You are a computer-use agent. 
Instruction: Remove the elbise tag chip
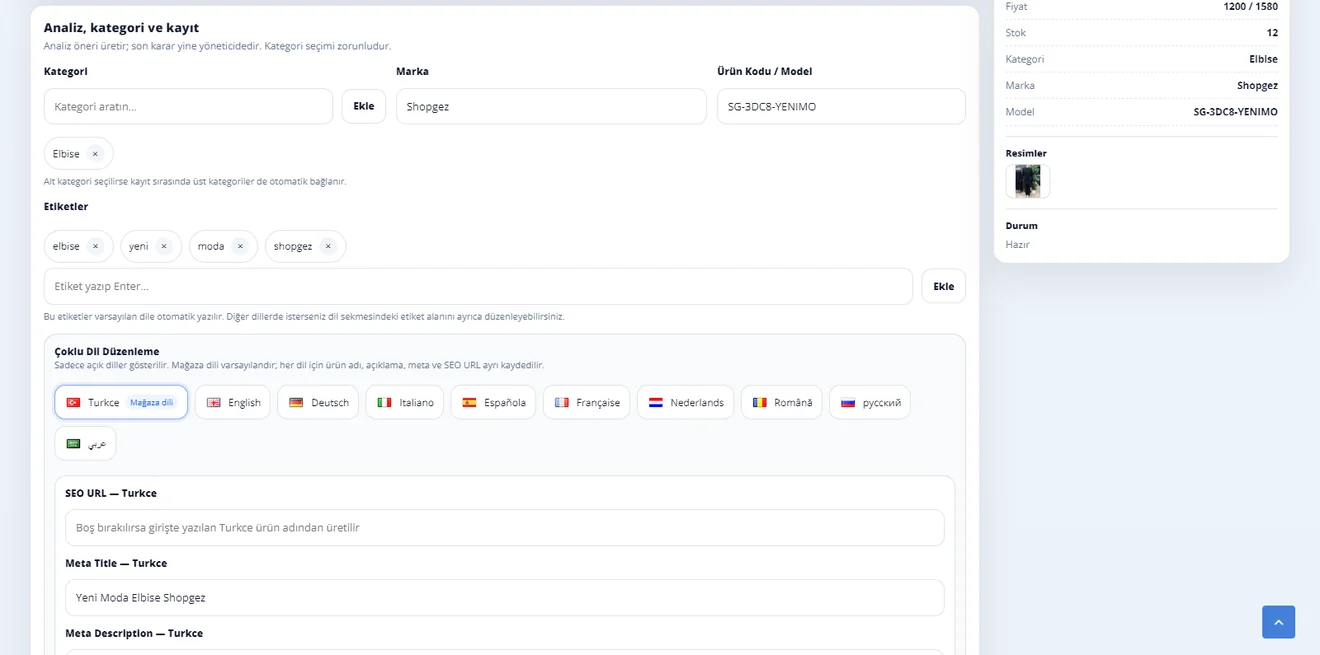[95, 246]
